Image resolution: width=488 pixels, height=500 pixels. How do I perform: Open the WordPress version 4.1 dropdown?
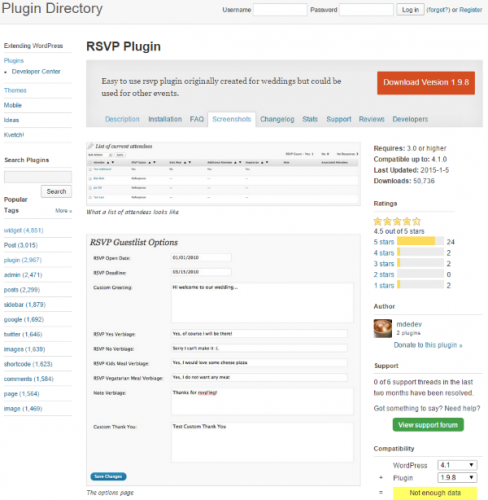(457, 465)
